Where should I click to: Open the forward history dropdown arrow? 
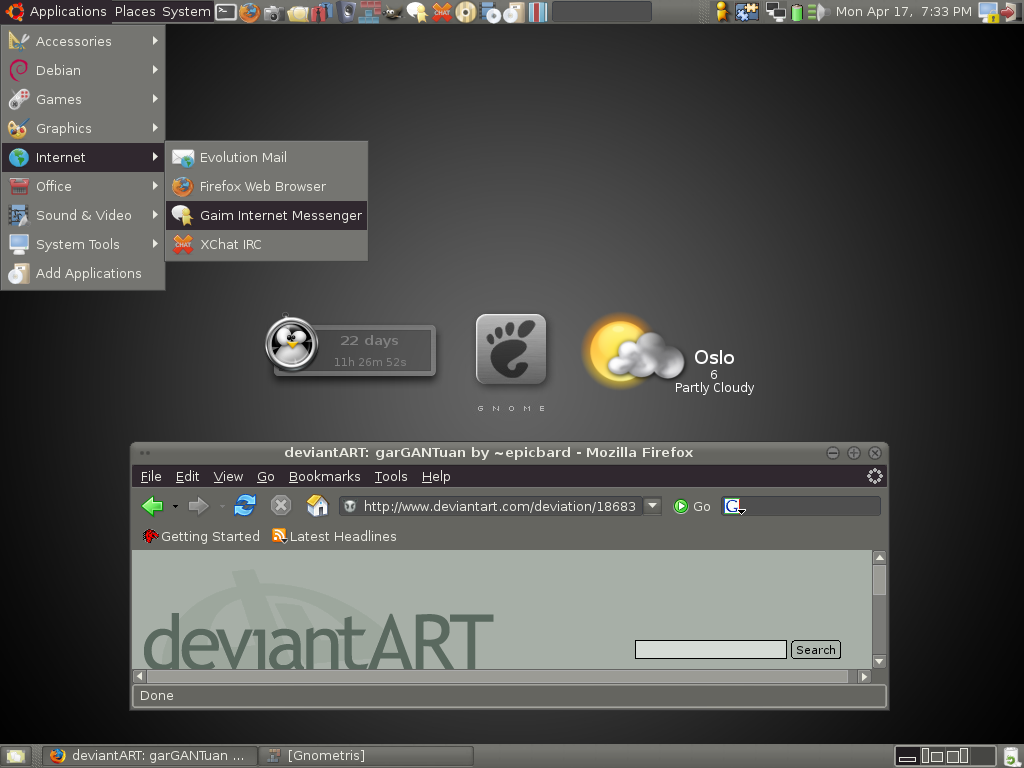[222, 507]
